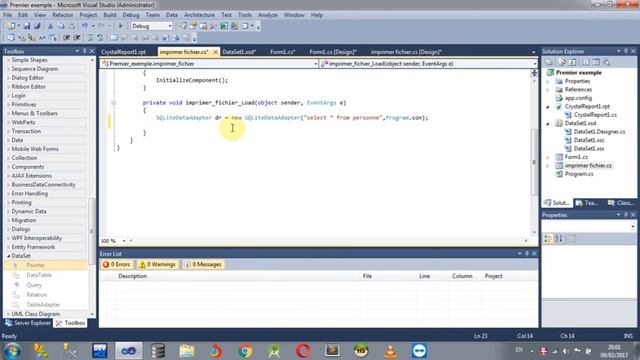Expand the Form1.cs node
This screenshot has height=360, width=640.
click(548, 157)
